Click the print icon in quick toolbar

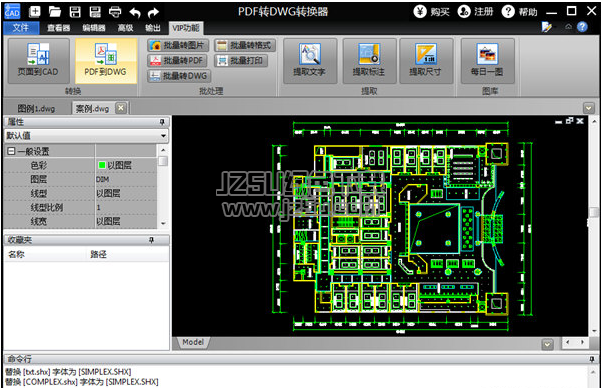pyautogui.click(x=115, y=12)
